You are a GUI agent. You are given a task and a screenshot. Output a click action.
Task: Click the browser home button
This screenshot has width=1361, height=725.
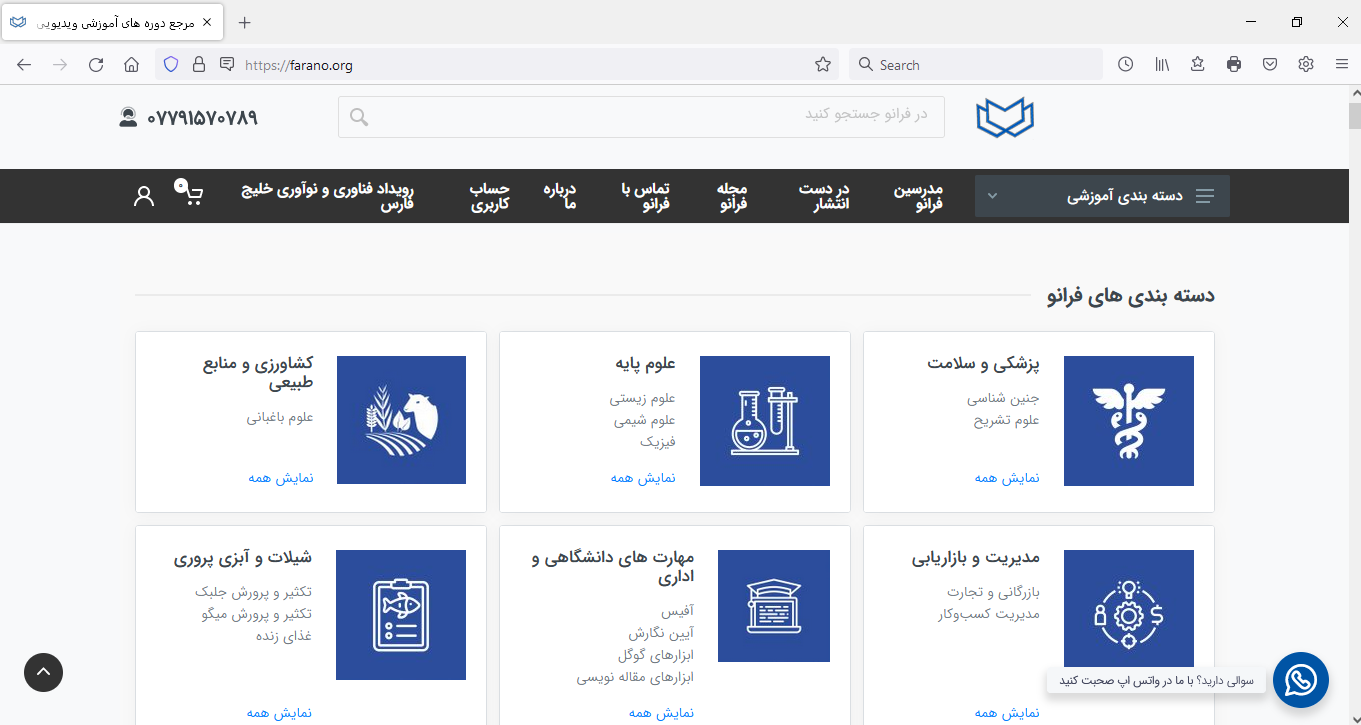click(131, 65)
